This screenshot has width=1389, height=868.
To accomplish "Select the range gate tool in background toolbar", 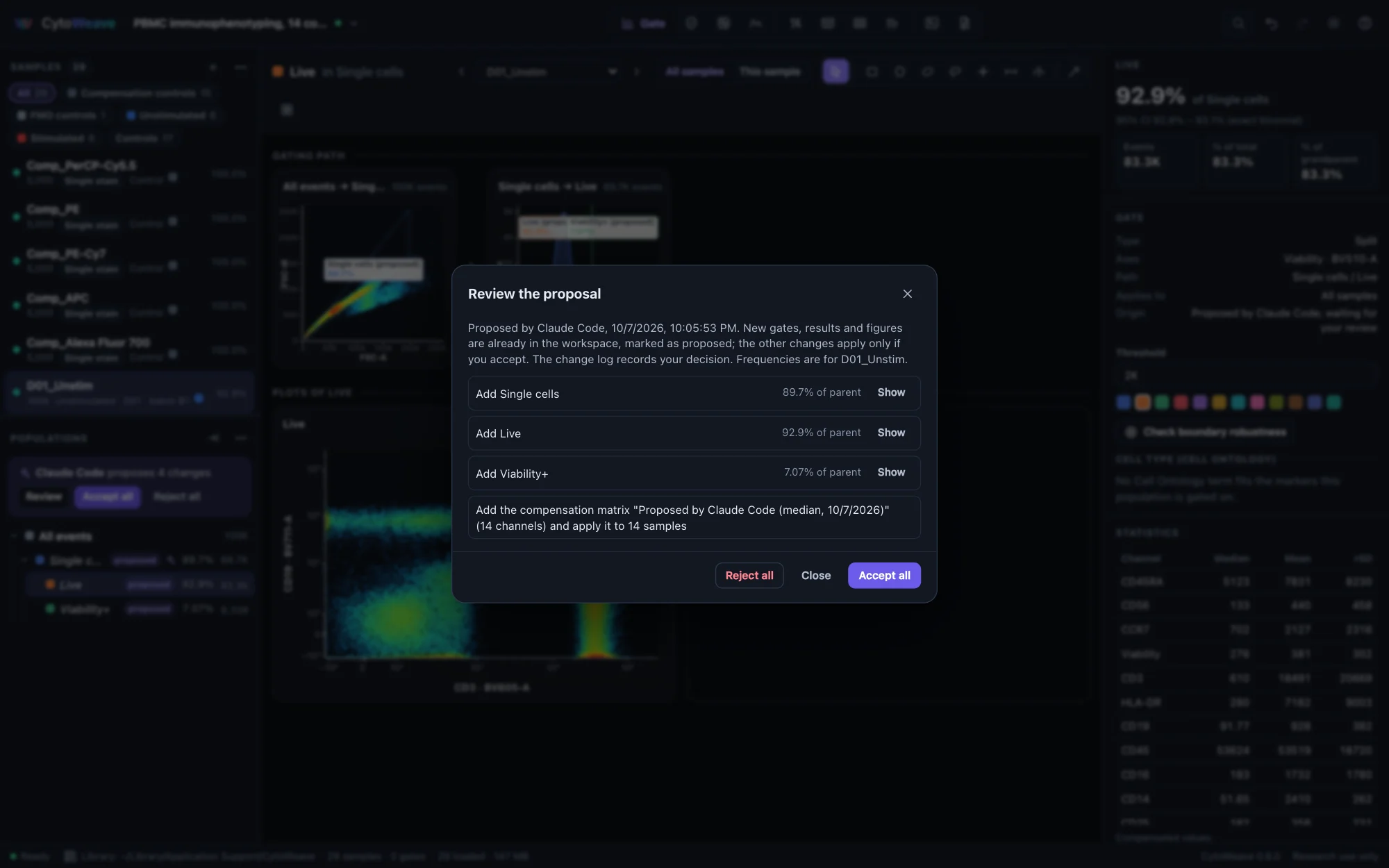I will 1011,72.
